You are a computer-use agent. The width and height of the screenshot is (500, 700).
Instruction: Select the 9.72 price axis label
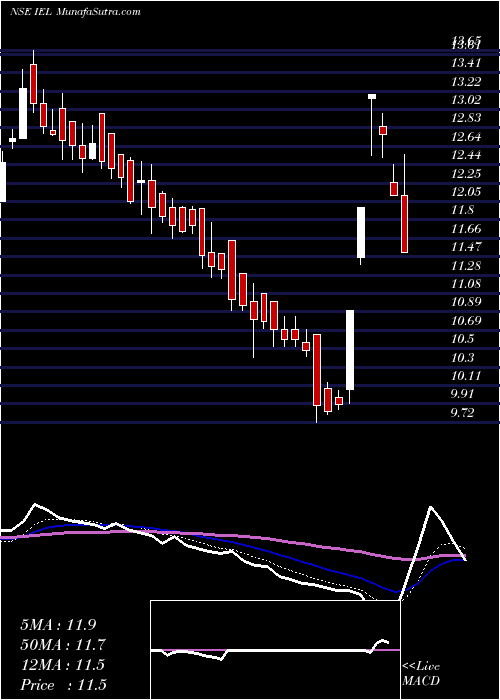pyautogui.click(x=462, y=413)
